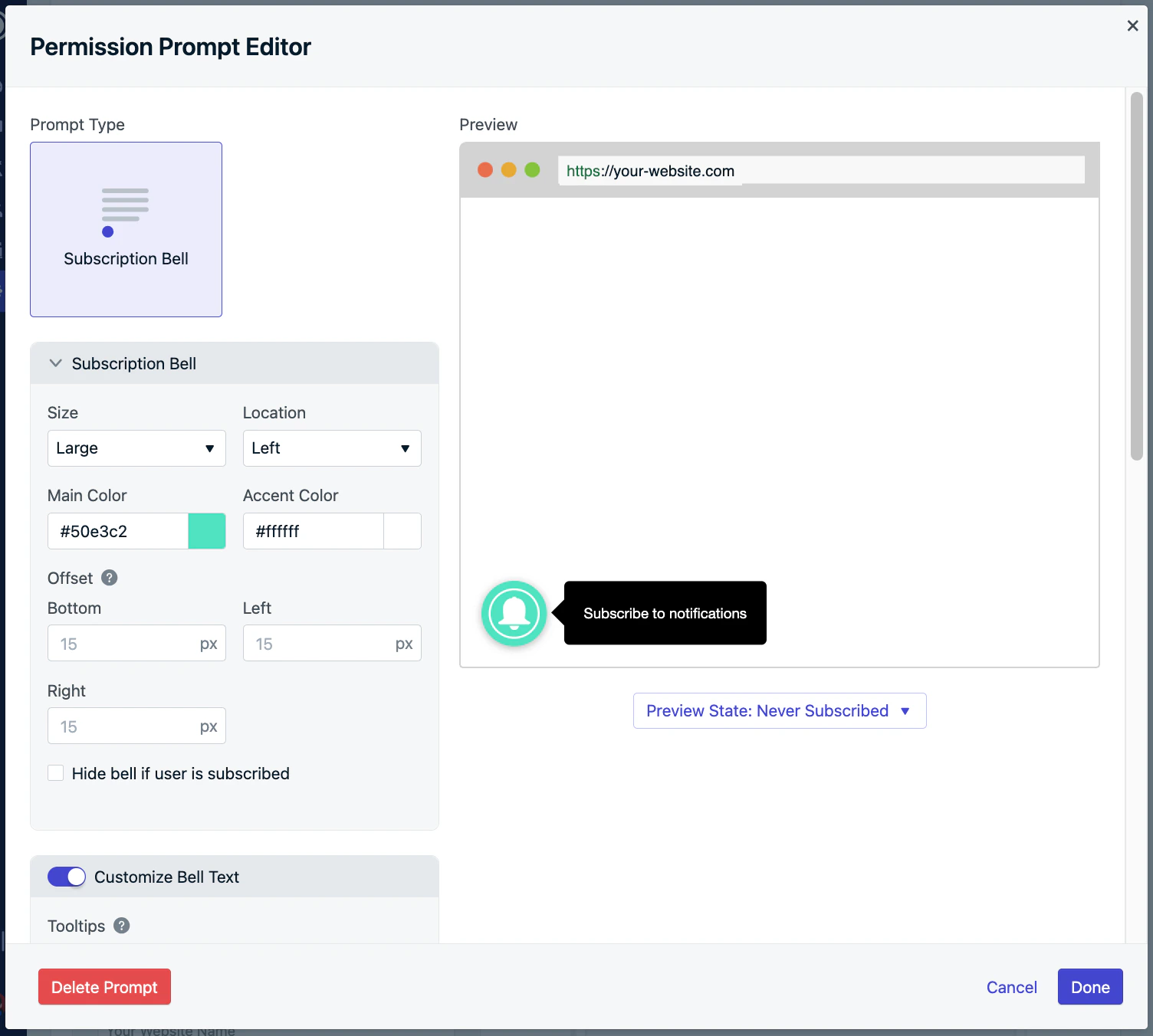Disable the Customize Bell Text toggle
Image resolution: width=1153 pixels, height=1036 pixels.
(x=66, y=877)
